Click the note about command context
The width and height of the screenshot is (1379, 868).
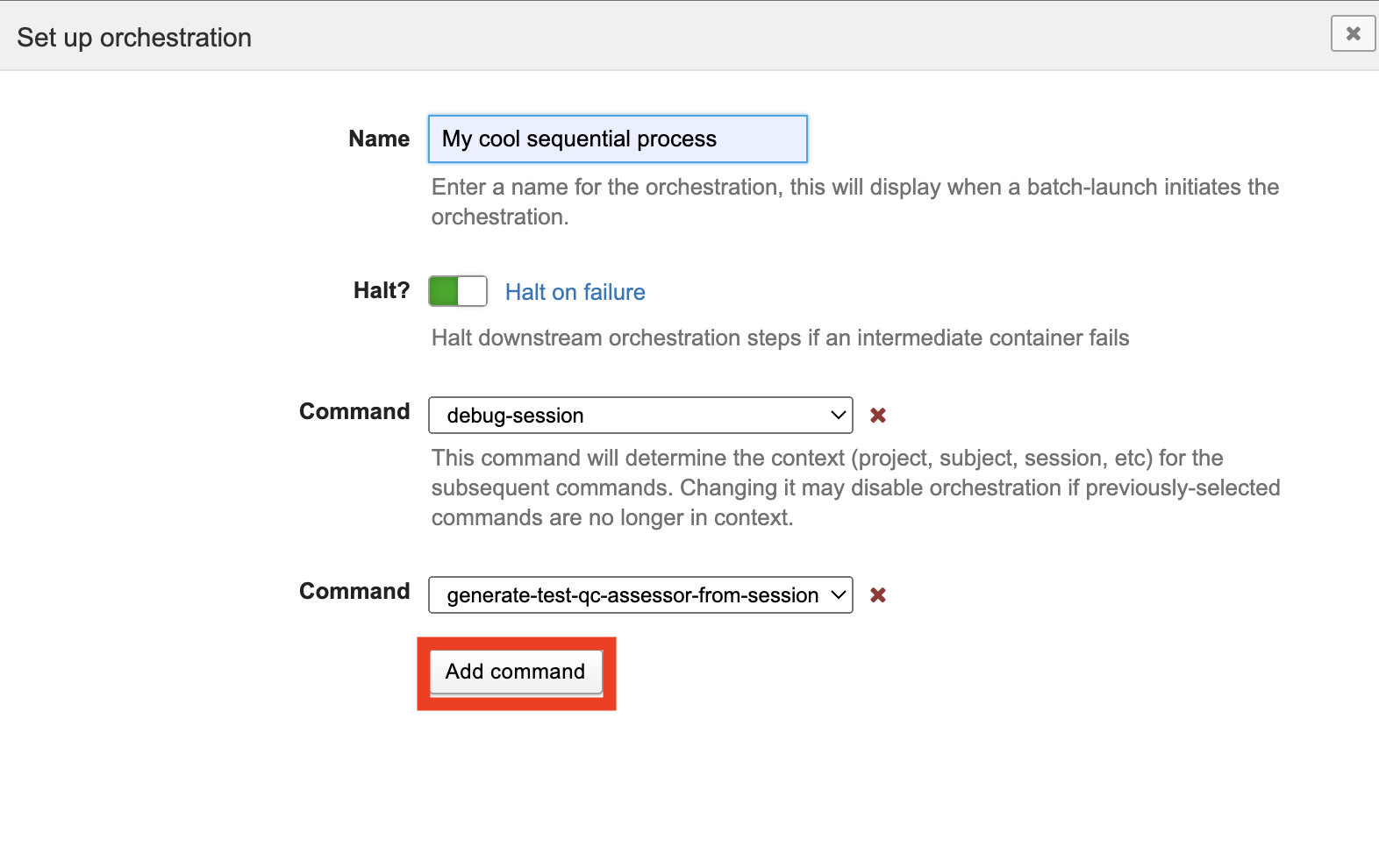pos(854,487)
